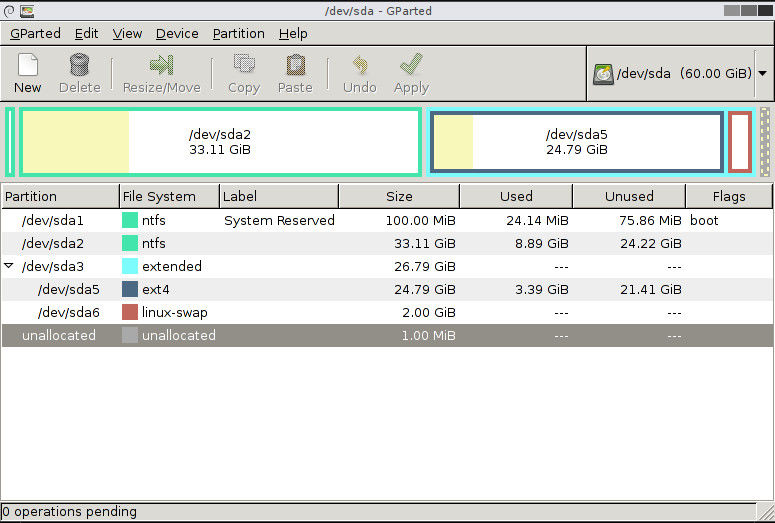Viewport: 775px width, 523px height.
Task: Collapse the /dev/sda3 extended partition tree
Action: [8, 266]
